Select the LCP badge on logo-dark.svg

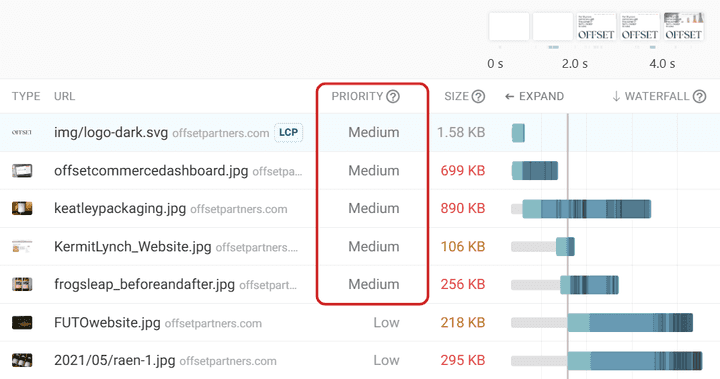click(288, 132)
